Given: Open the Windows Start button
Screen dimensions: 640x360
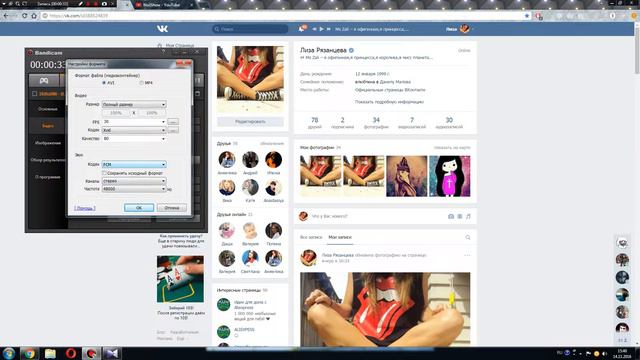Looking at the screenshot, I should [x=9, y=353].
